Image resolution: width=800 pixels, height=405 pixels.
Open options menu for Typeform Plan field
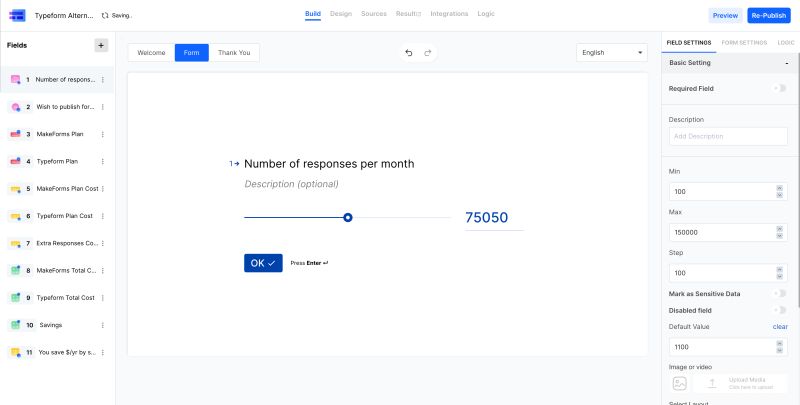[103, 161]
